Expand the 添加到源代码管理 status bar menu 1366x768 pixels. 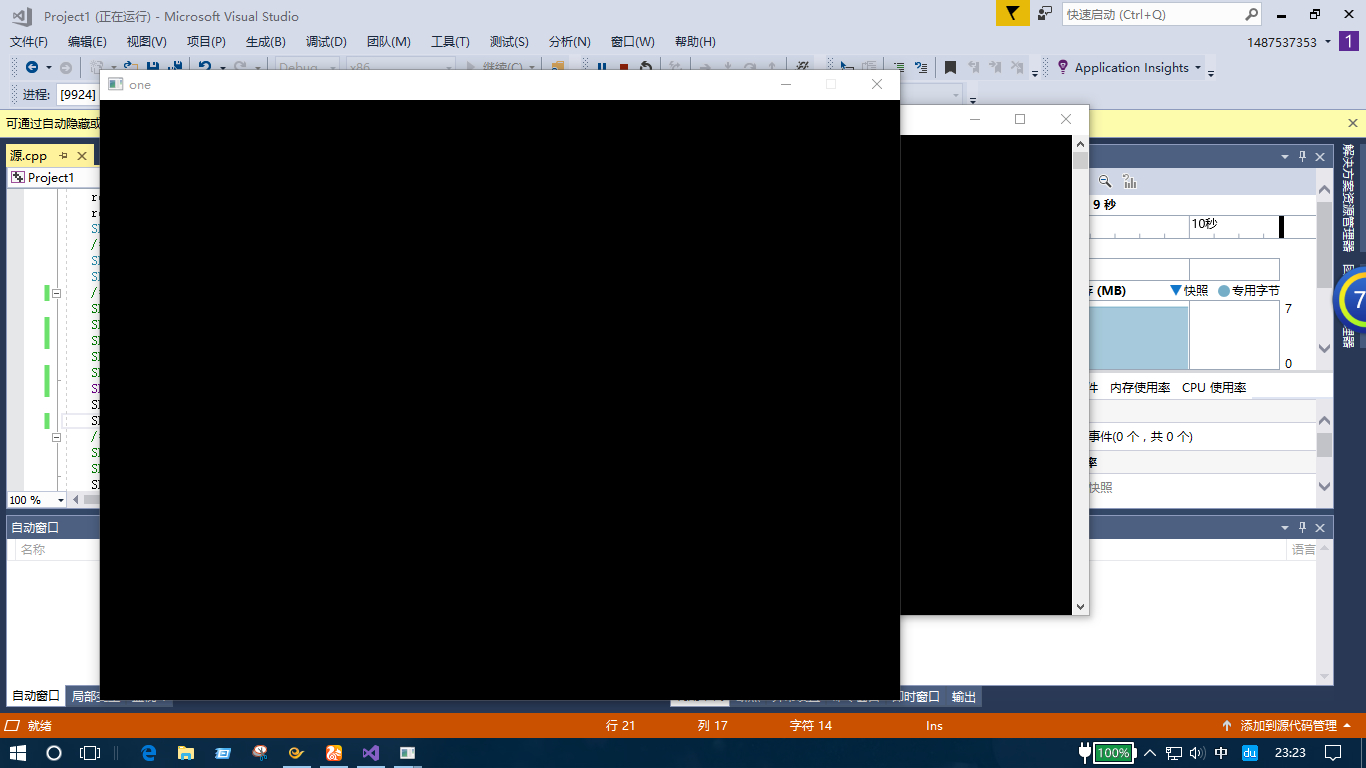(1347, 726)
